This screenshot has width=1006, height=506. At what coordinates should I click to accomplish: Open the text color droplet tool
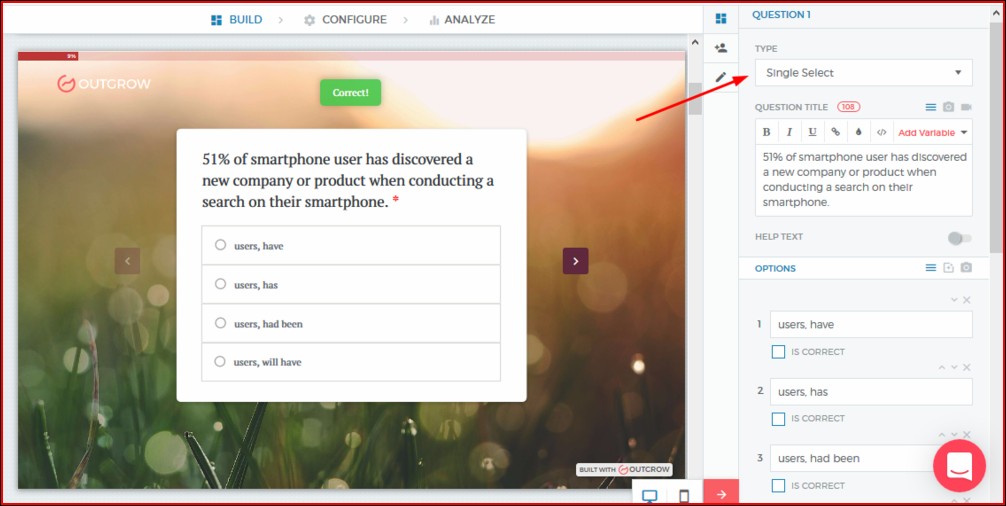858,132
